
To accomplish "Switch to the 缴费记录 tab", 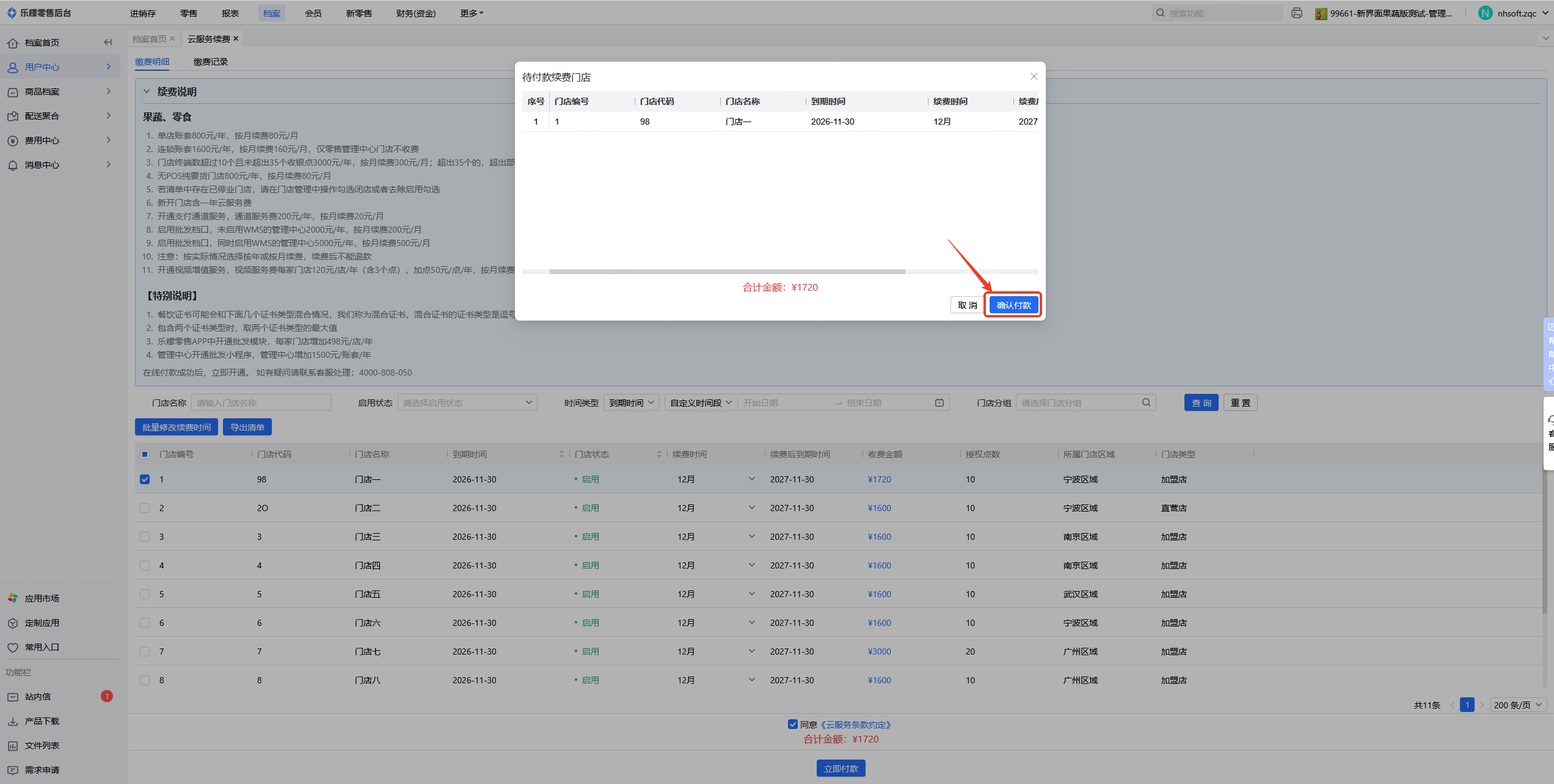I will pyautogui.click(x=210, y=62).
